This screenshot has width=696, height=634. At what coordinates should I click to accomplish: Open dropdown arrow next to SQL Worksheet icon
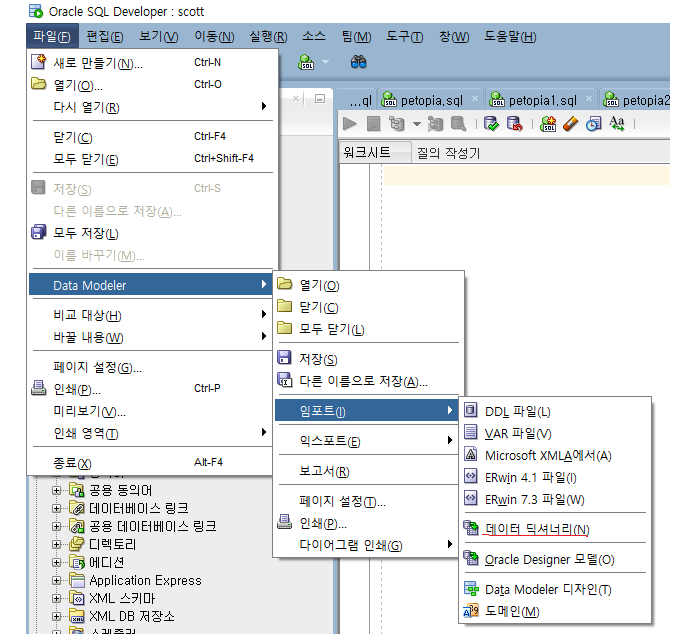[x=326, y=62]
